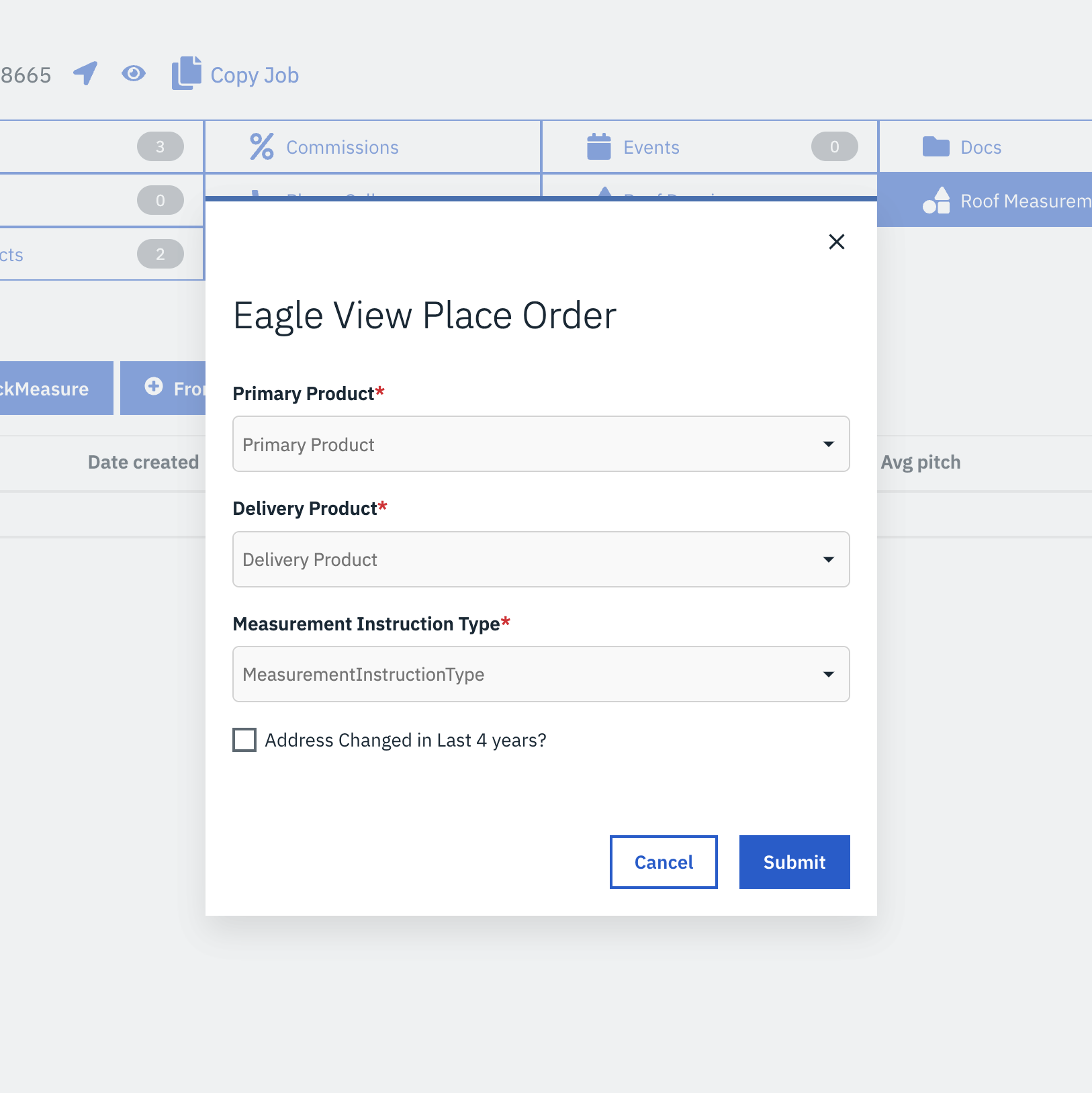Click the Commissions percent icon

click(x=261, y=146)
